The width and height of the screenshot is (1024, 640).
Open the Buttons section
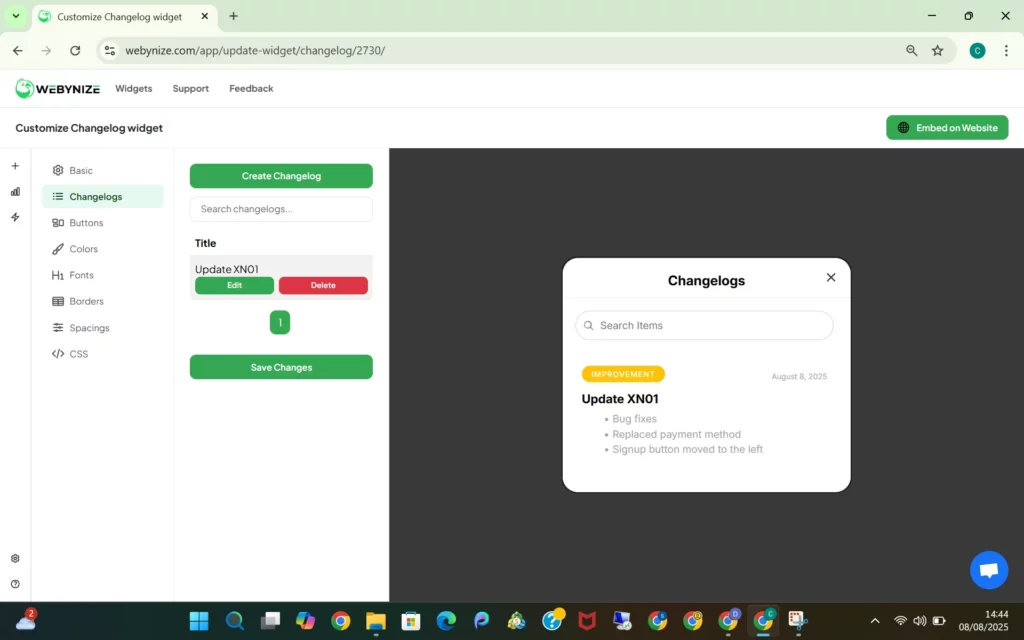click(103, 223)
